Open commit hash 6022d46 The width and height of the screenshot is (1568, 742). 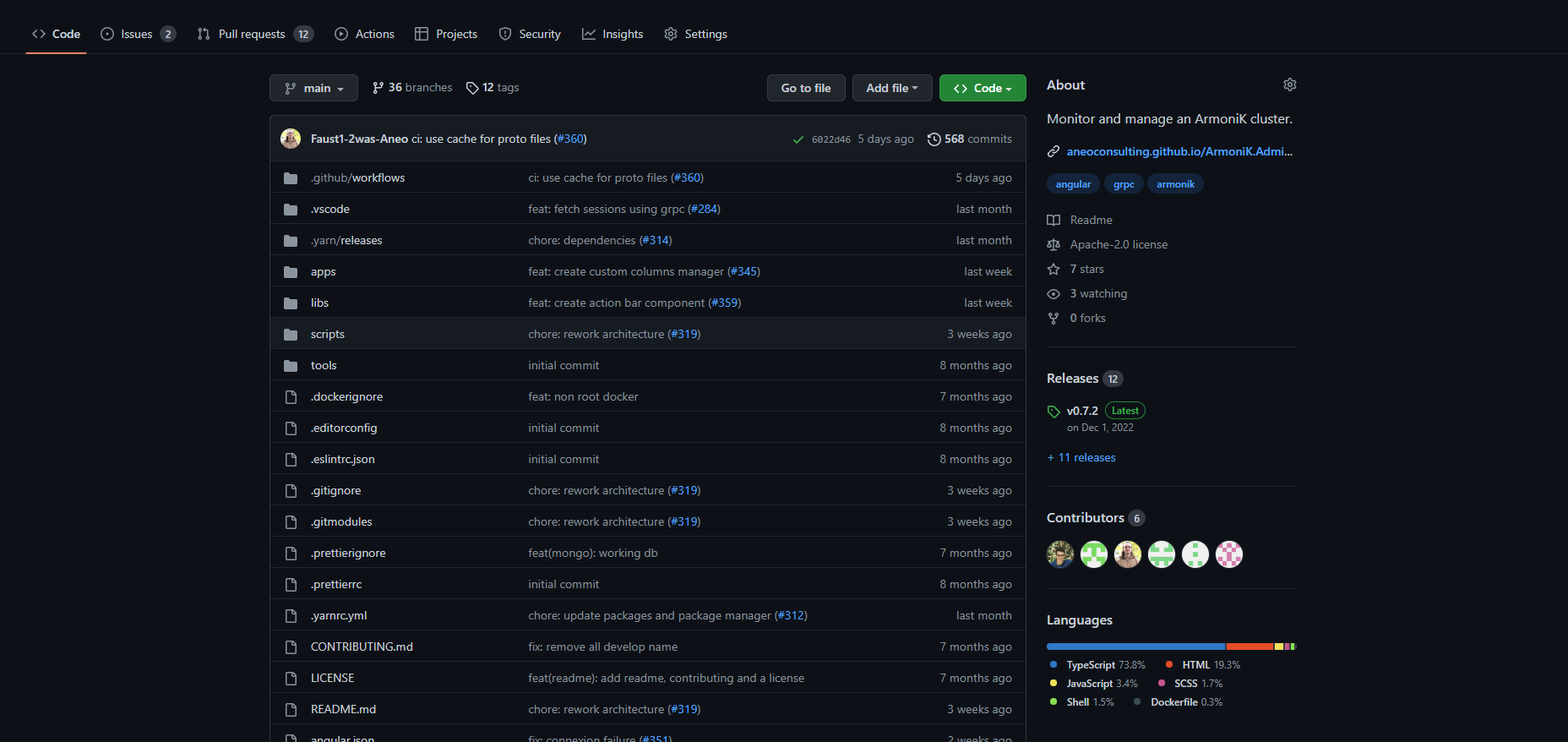831,139
